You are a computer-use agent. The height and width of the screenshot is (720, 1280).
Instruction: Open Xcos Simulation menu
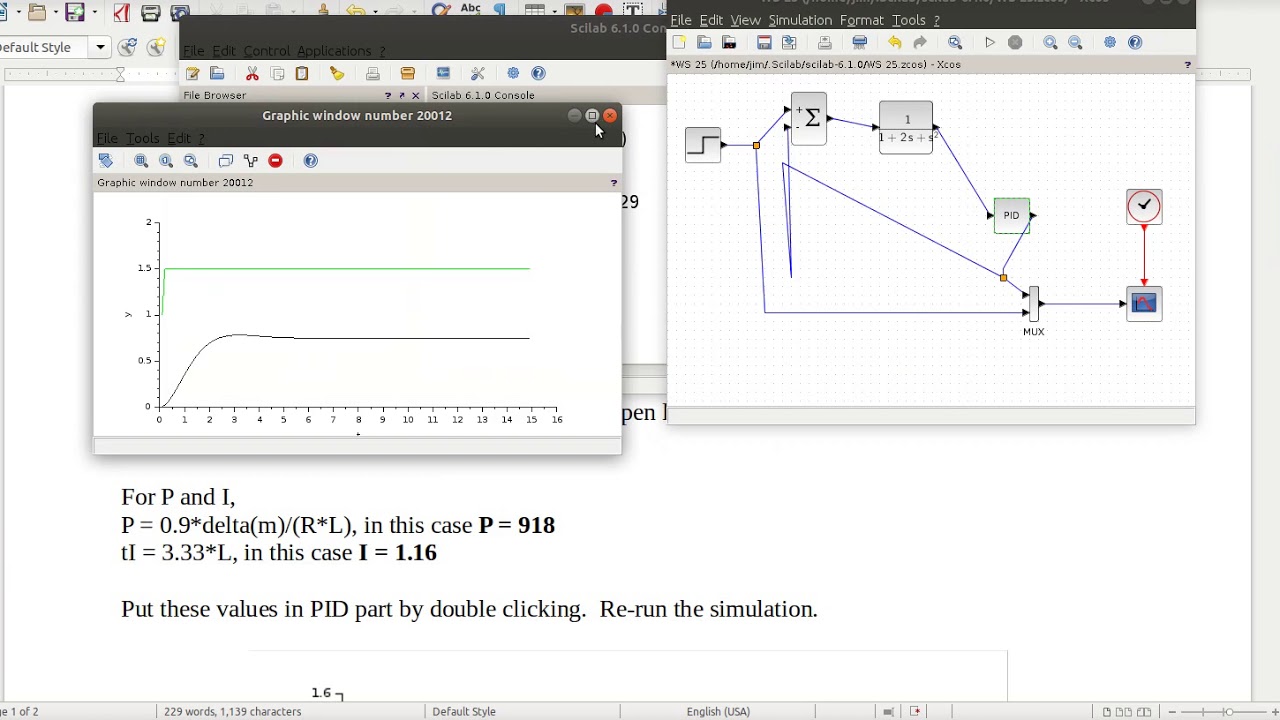pyautogui.click(x=800, y=20)
